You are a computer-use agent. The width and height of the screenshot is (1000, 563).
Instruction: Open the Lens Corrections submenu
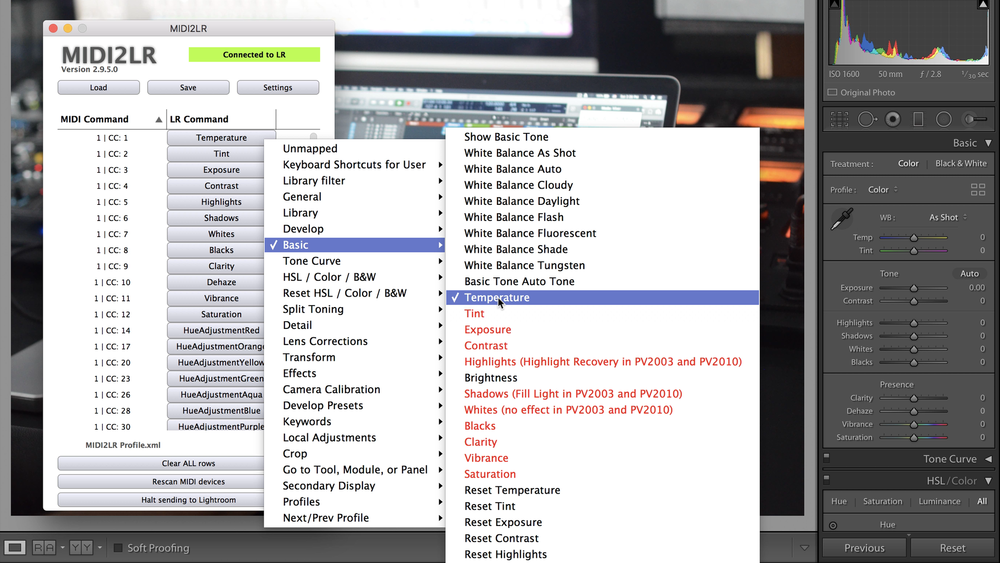pos(355,341)
